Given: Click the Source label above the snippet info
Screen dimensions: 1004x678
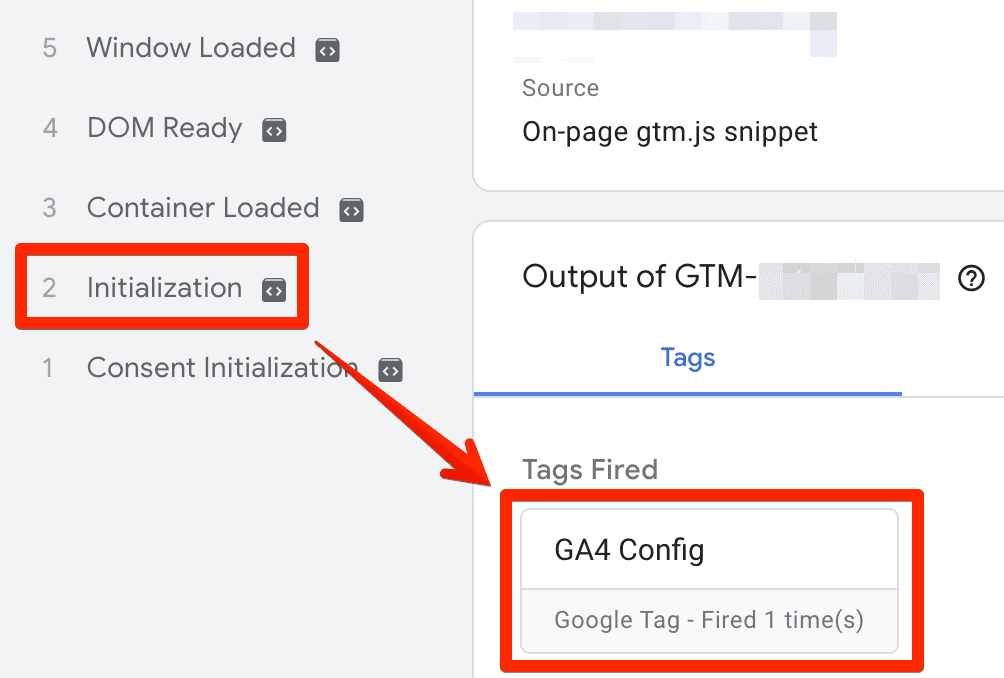Looking at the screenshot, I should tap(560, 88).
